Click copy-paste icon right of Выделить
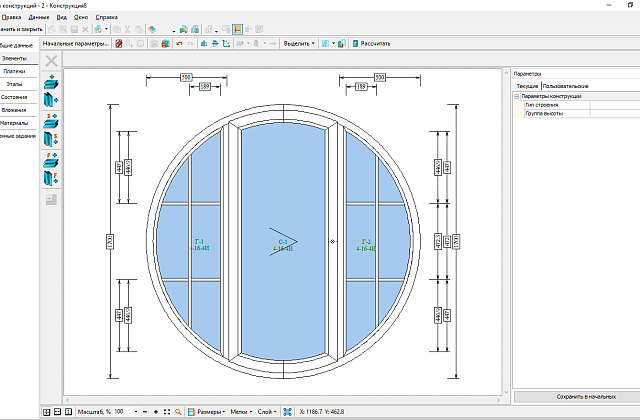The image size is (640, 420). (x=342, y=44)
